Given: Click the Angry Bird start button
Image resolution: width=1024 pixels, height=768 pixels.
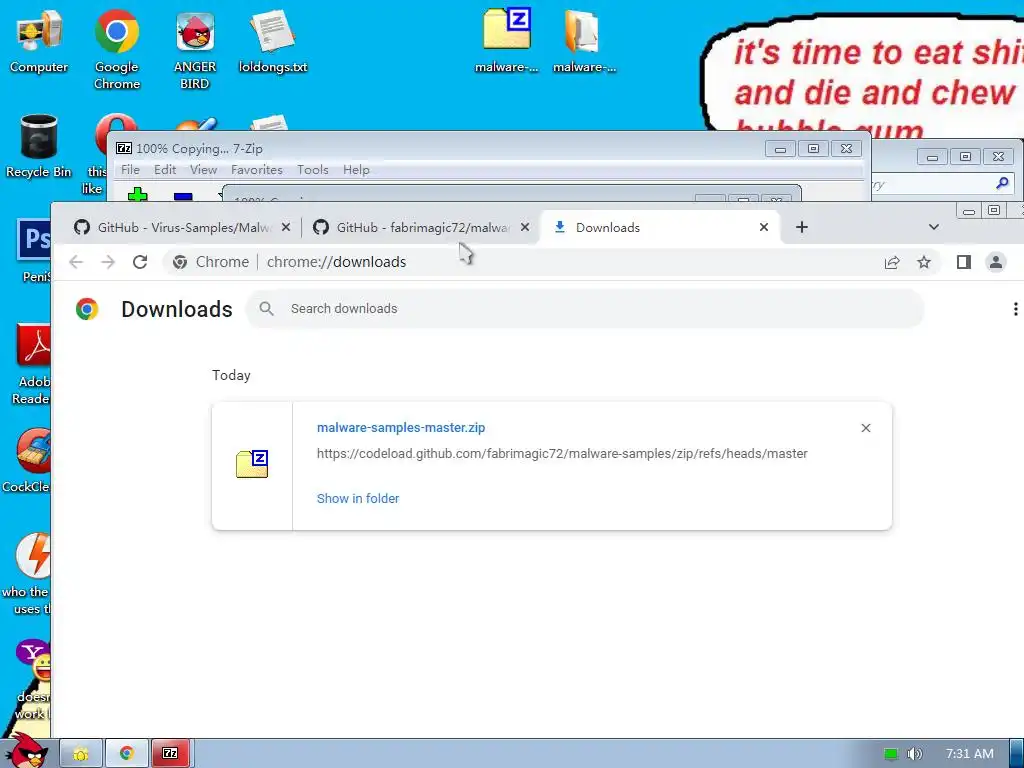Looking at the screenshot, I should click(x=26, y=751).
